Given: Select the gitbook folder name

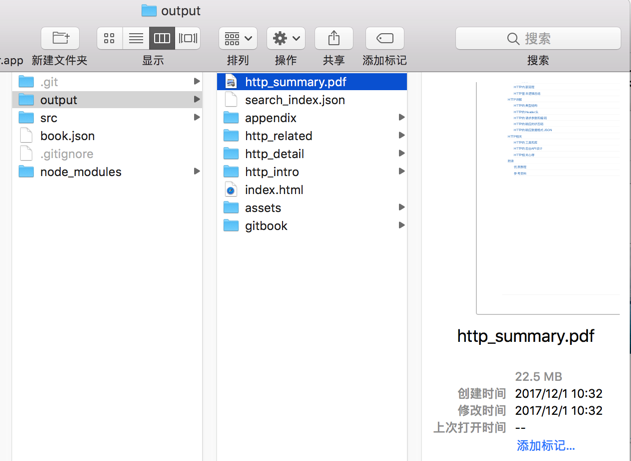Looking at the screenshot, I should pos(266,226).
